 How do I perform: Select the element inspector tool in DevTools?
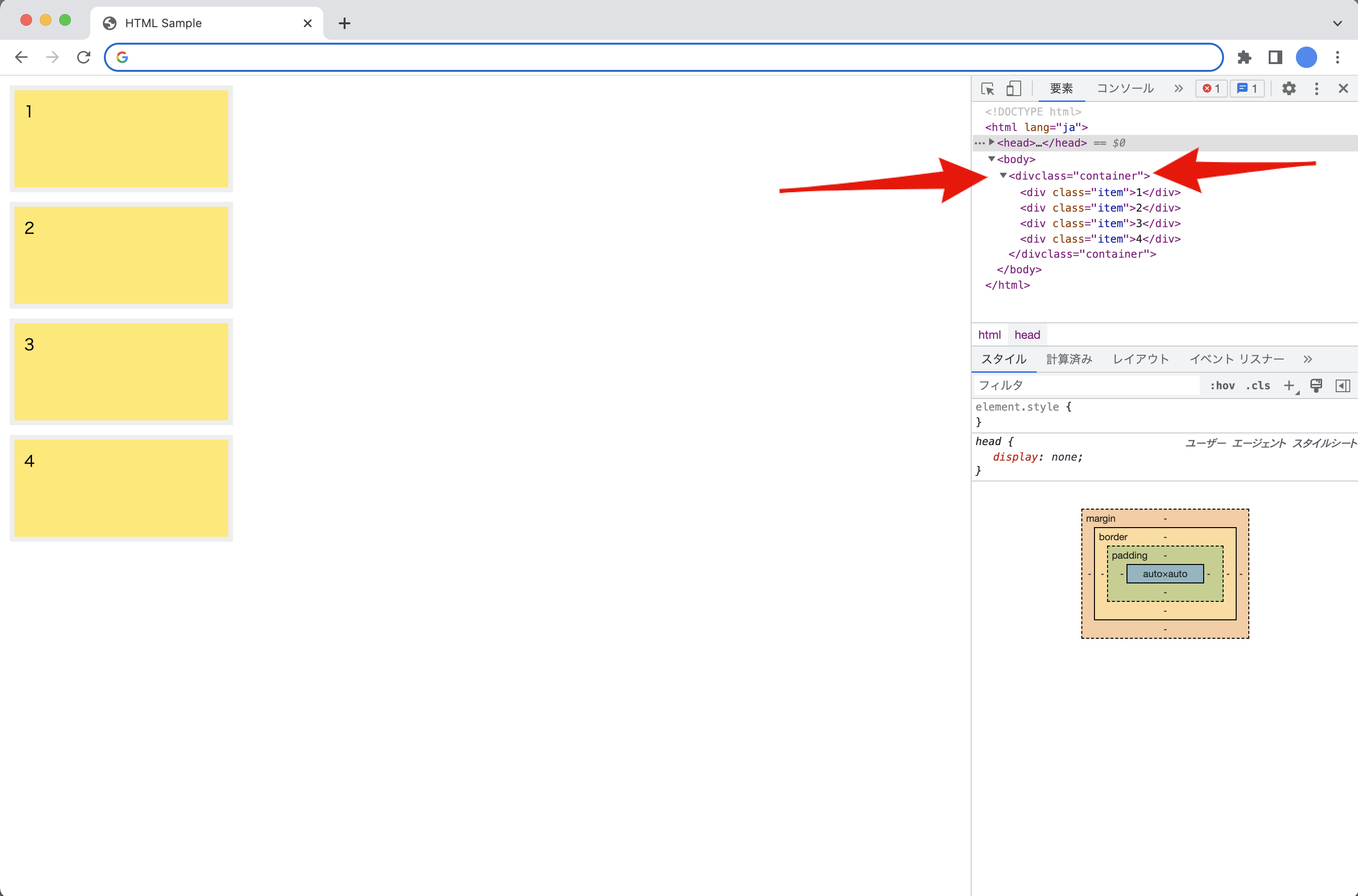coord(987,88)
